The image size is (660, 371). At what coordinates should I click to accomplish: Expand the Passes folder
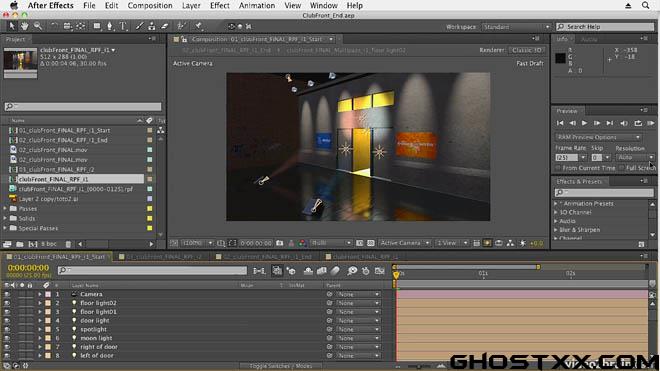tap(5, 208)
